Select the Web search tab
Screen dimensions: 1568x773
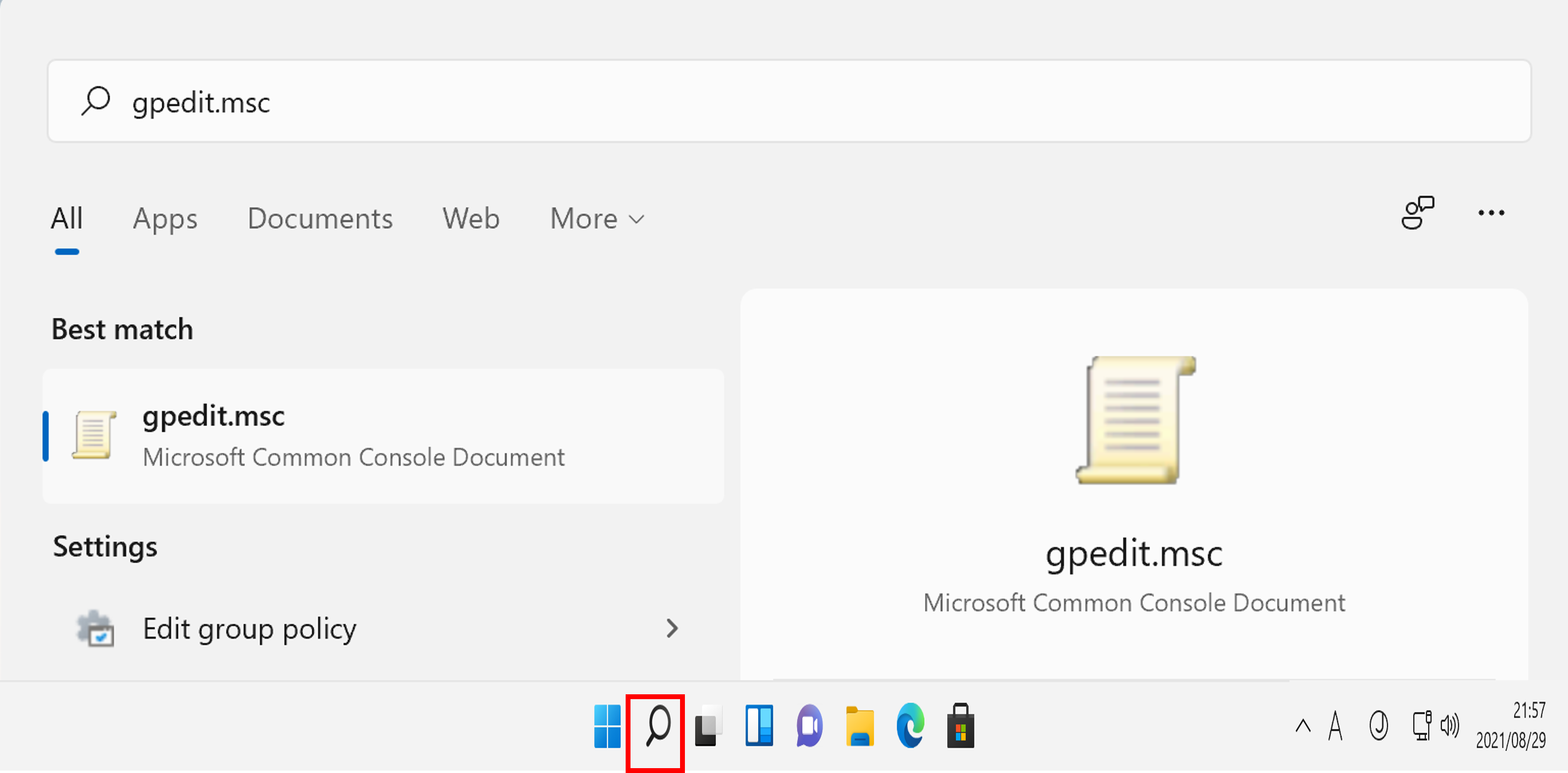pyautogui.click(x=471, y=219)
